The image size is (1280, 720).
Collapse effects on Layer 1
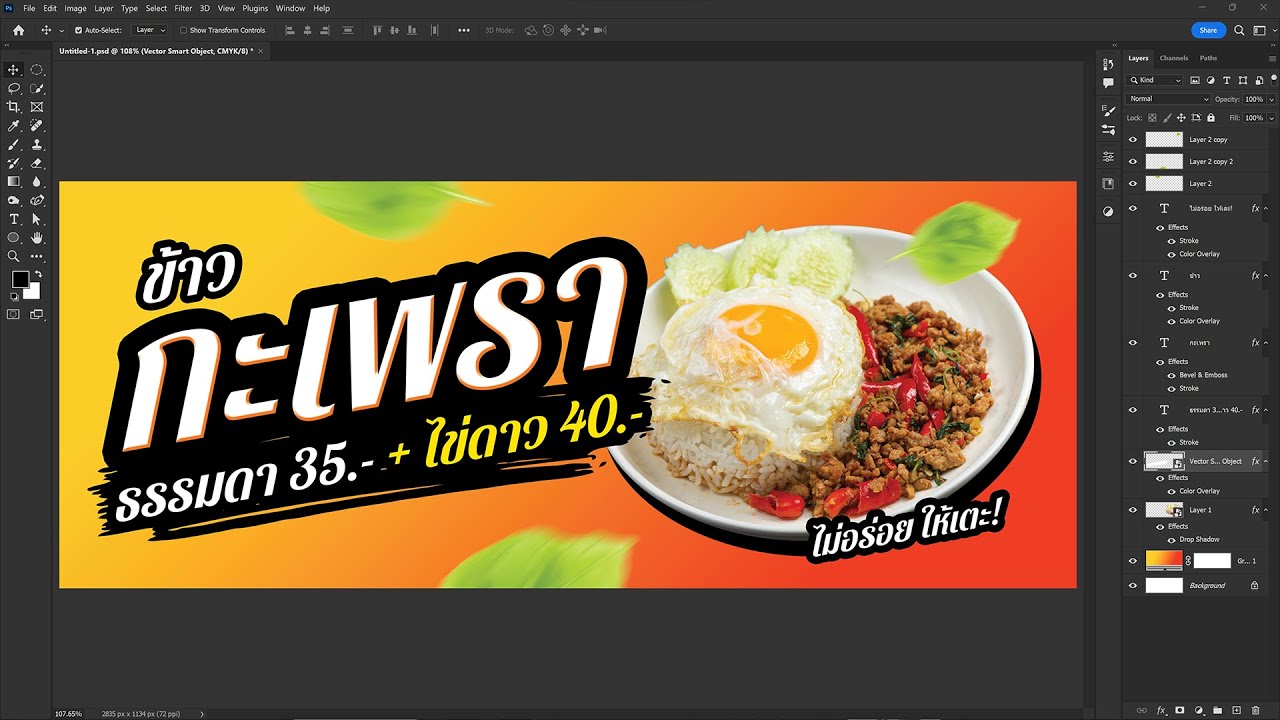(x=1268, y=510)
